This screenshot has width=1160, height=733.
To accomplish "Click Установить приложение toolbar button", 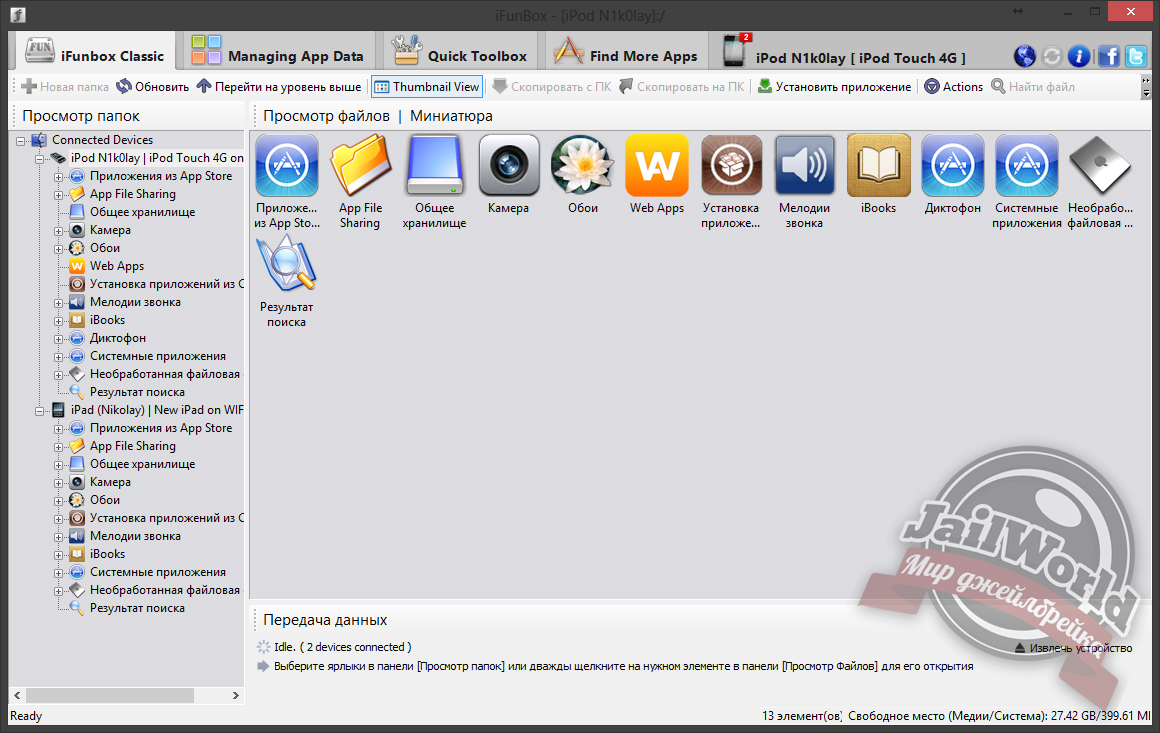I will coord(834,87).
